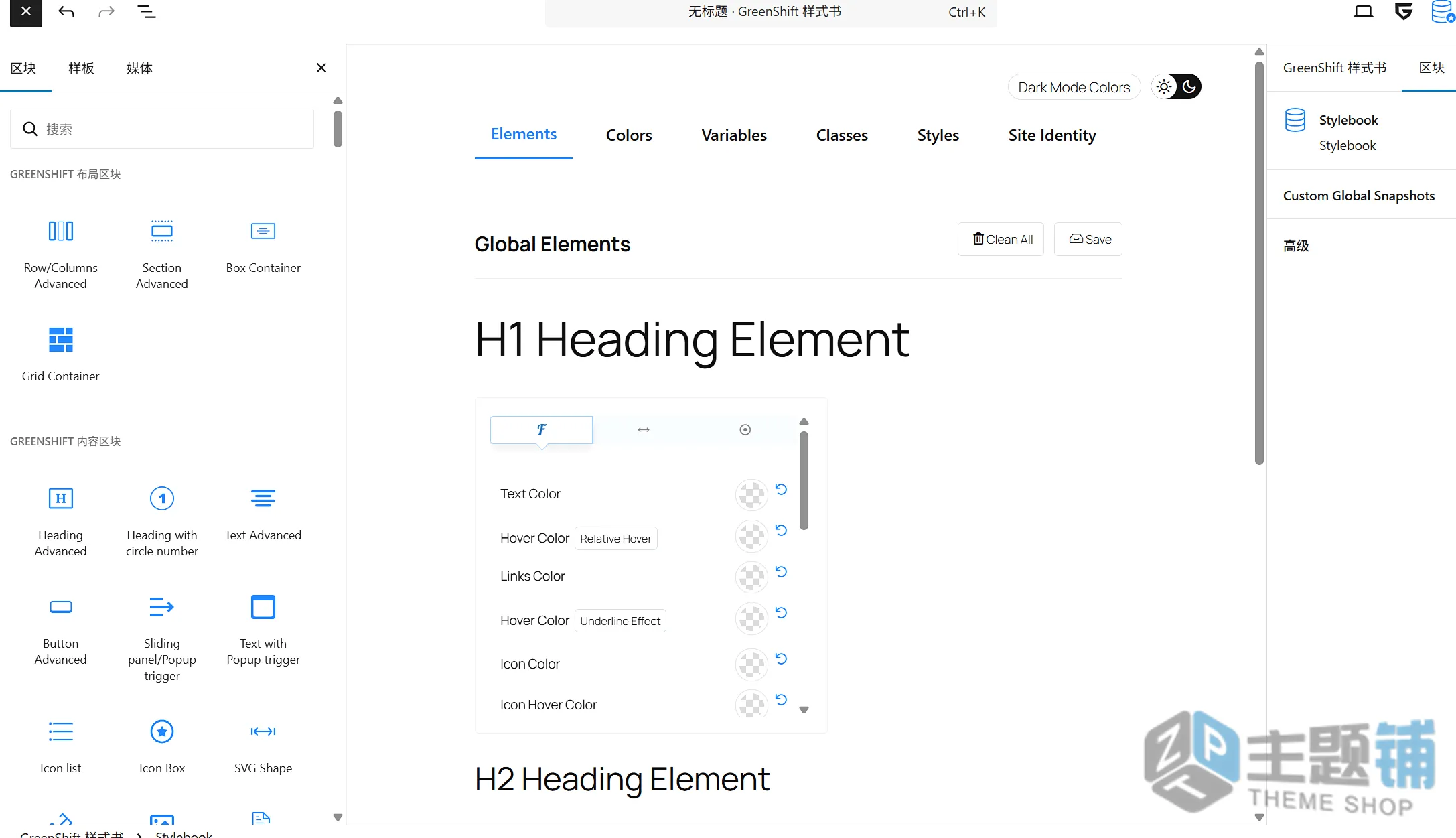This screenshot has width=1456, height=838.
Task: Insert Sliding panel/Popup trigger block
Action: pos(161,638)
